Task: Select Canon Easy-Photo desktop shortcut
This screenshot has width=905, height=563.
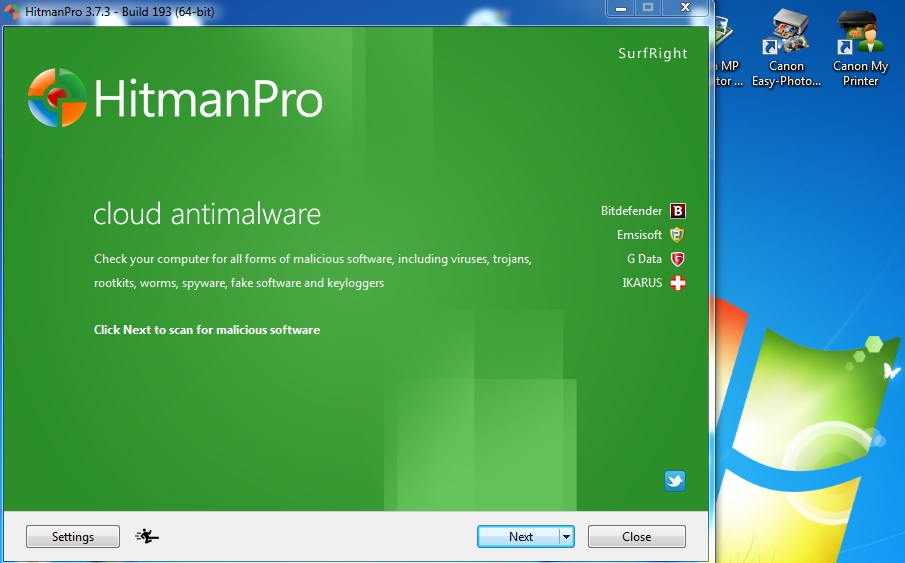Action: coord(786,49)
